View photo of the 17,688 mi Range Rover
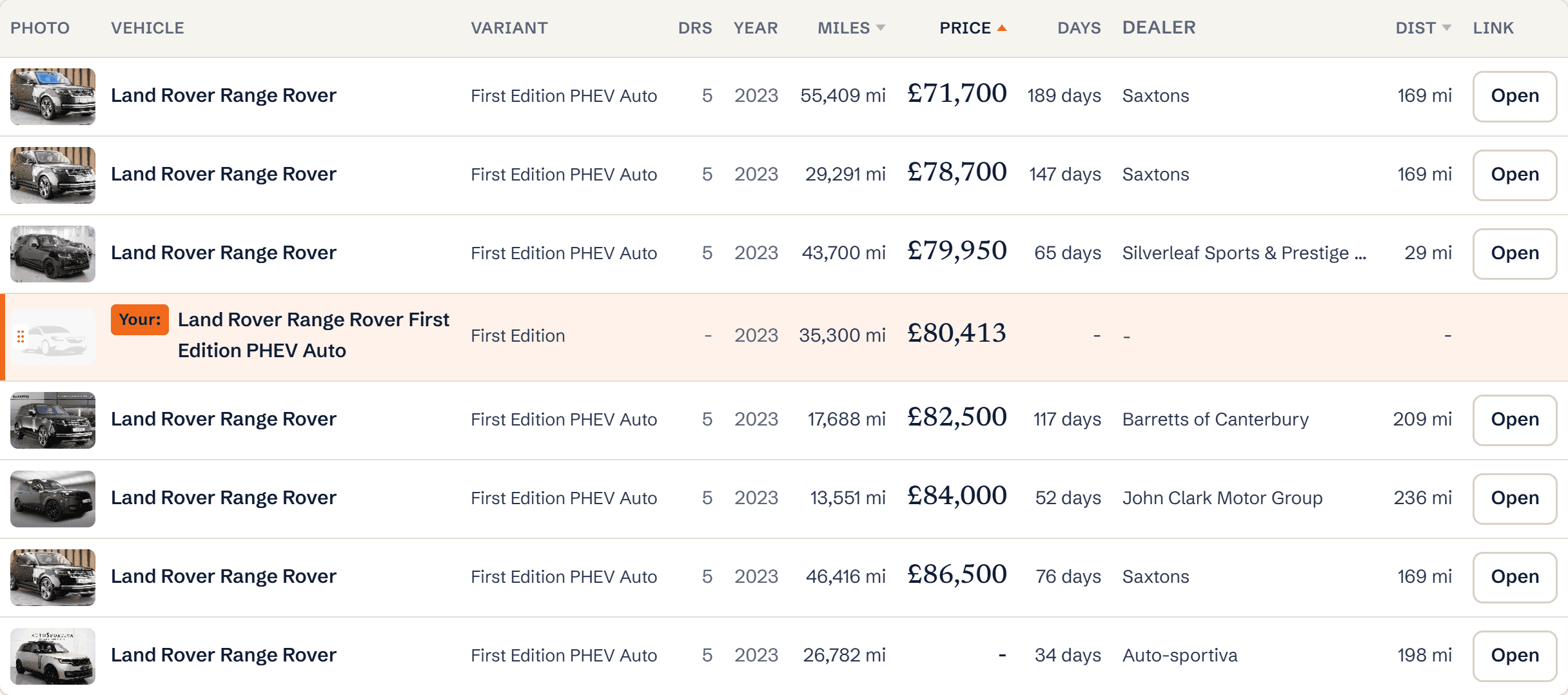1568x695 pixels. 53,420
